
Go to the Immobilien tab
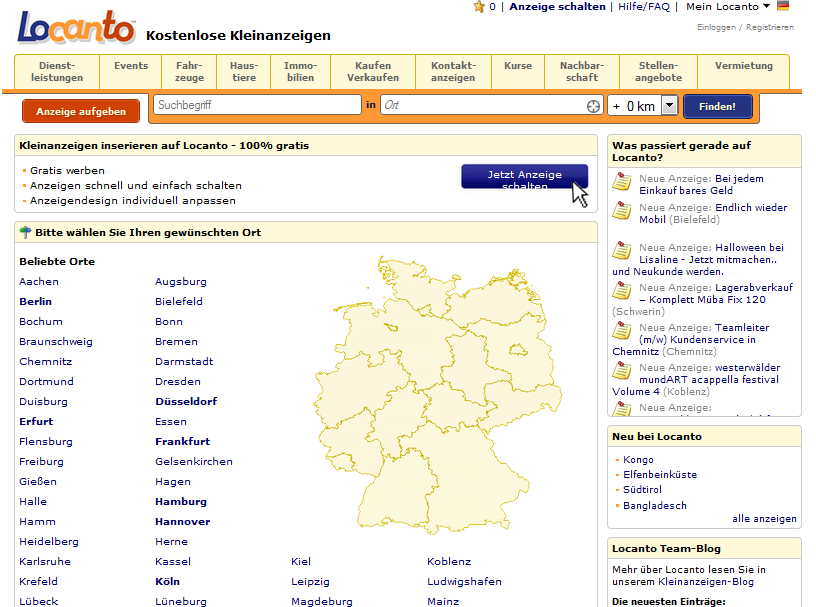[x=300, y=72]
